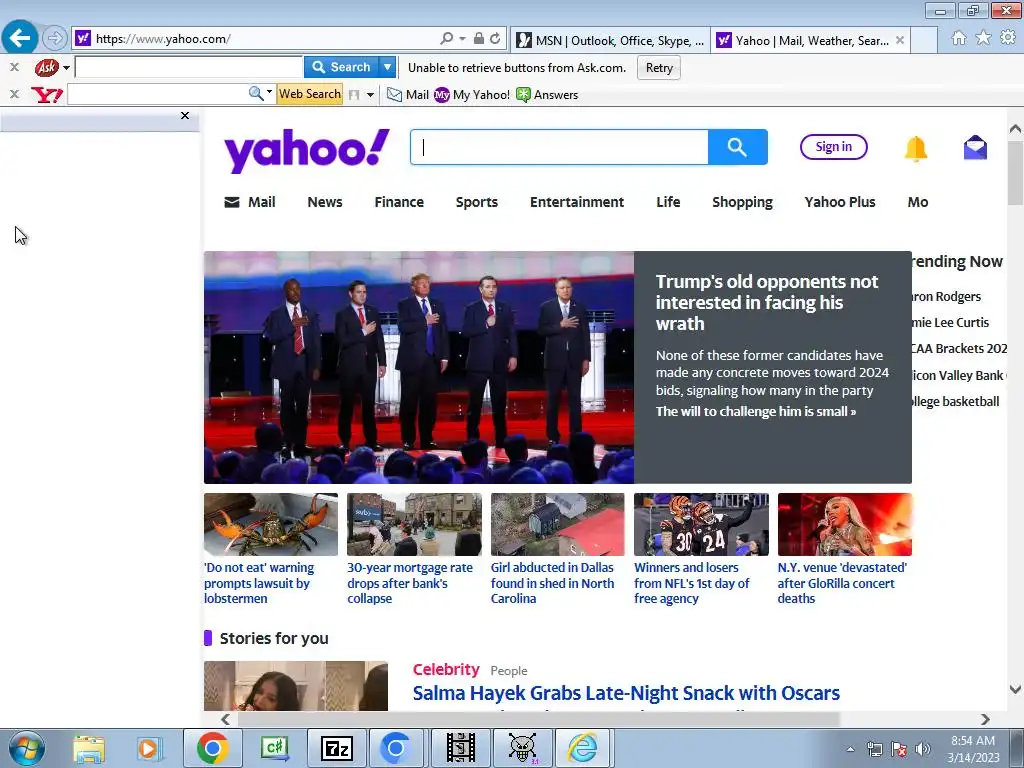
Task: Expand the Ask logo dropdown arrow
Action: 66,68
